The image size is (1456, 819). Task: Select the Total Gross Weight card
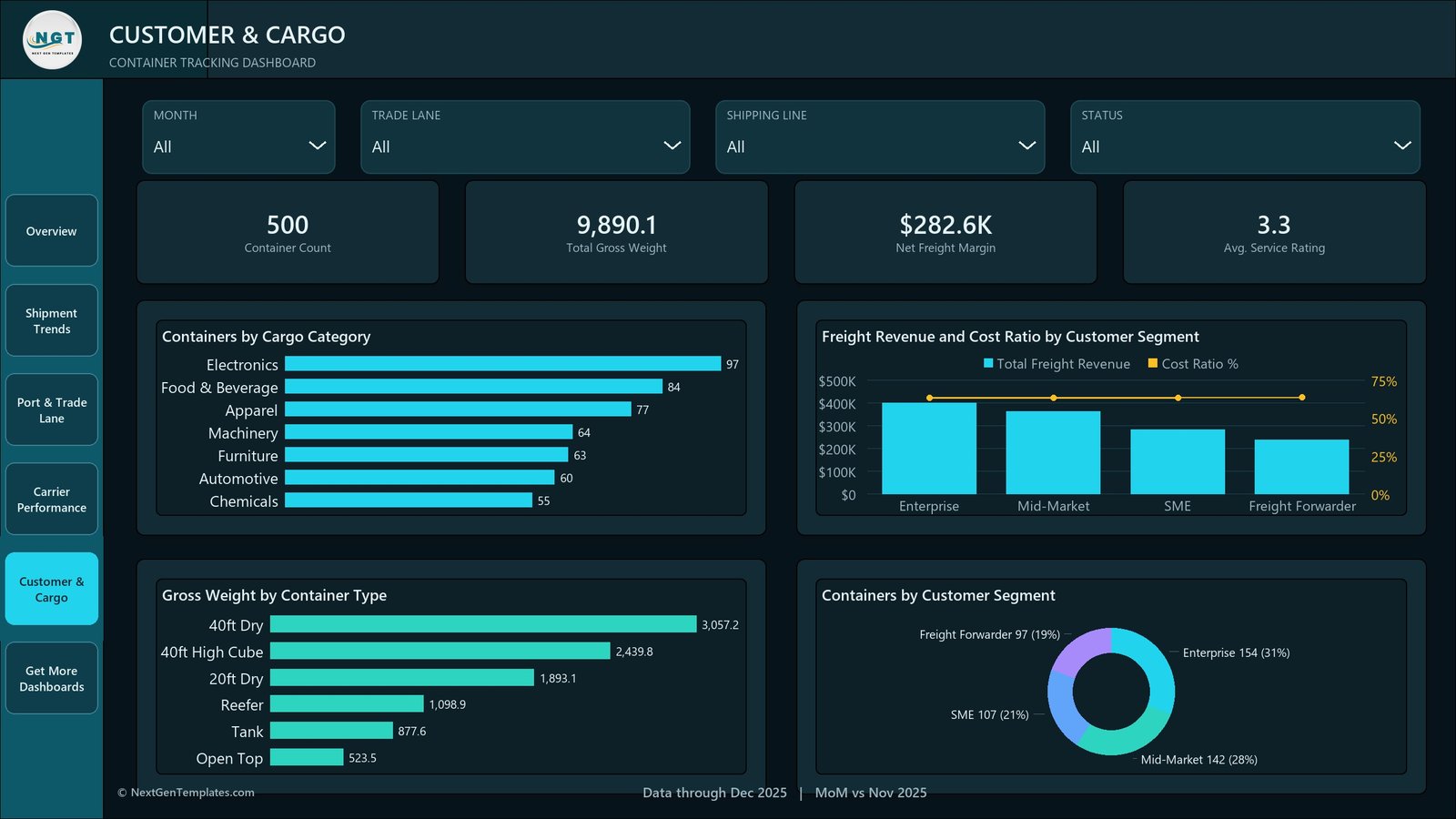[616, 232]
